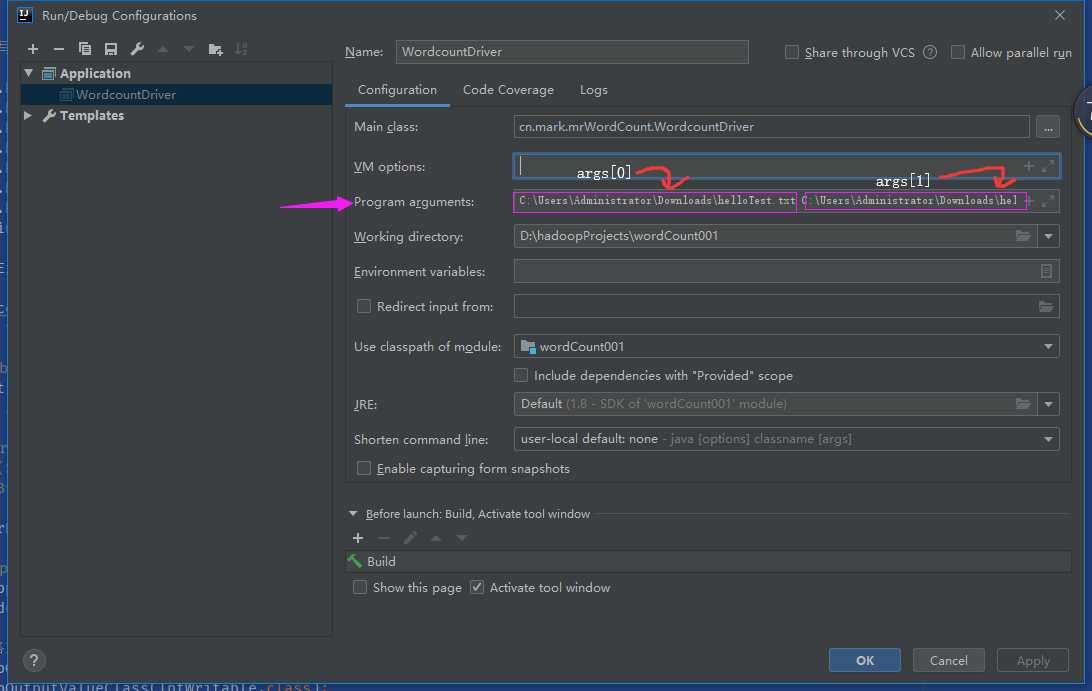The image size is (1092, 691).
Task: Remove configuration with minus icon
Action: pos(58,49)
